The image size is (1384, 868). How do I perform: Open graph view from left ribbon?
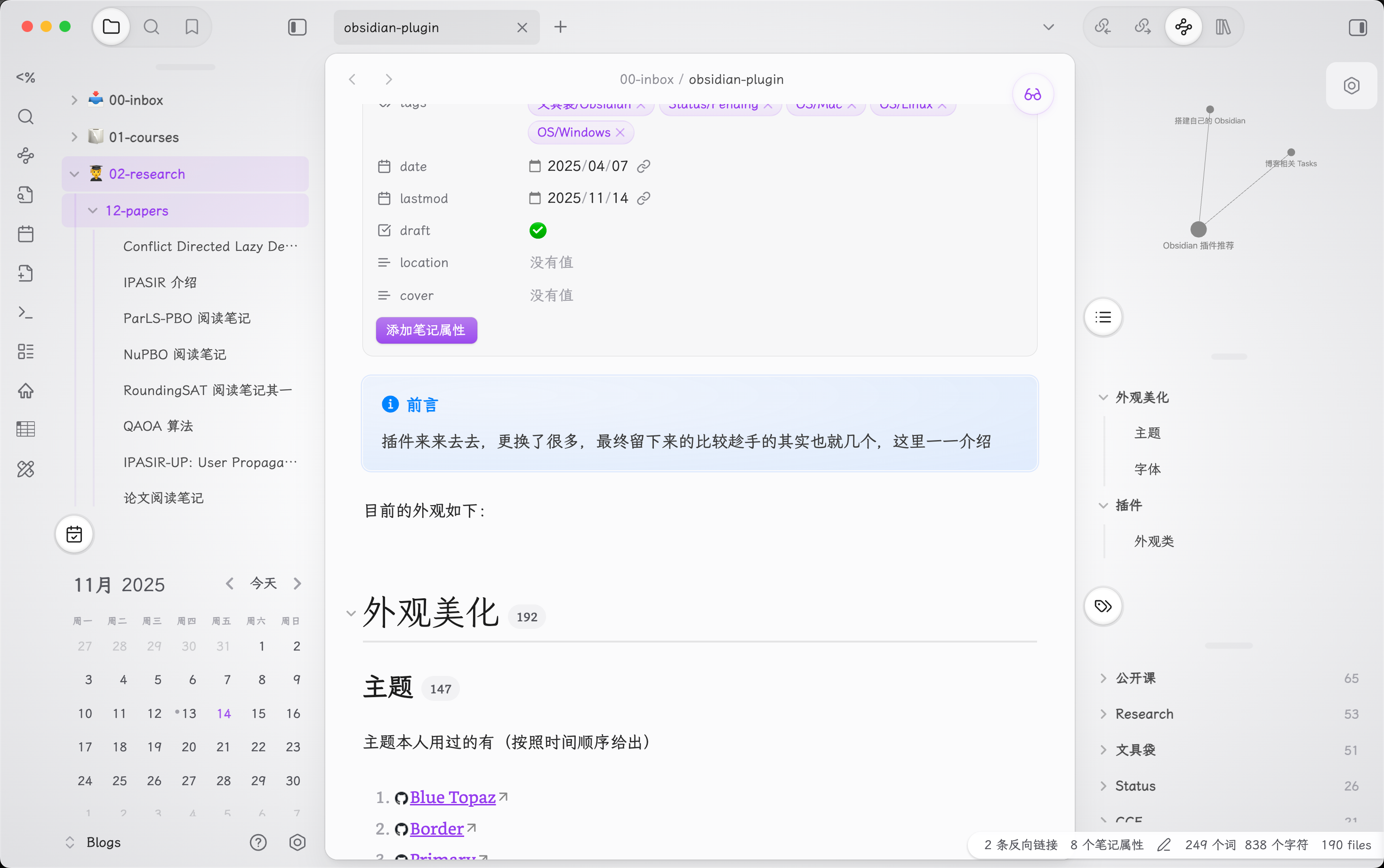tap(26, 156)
